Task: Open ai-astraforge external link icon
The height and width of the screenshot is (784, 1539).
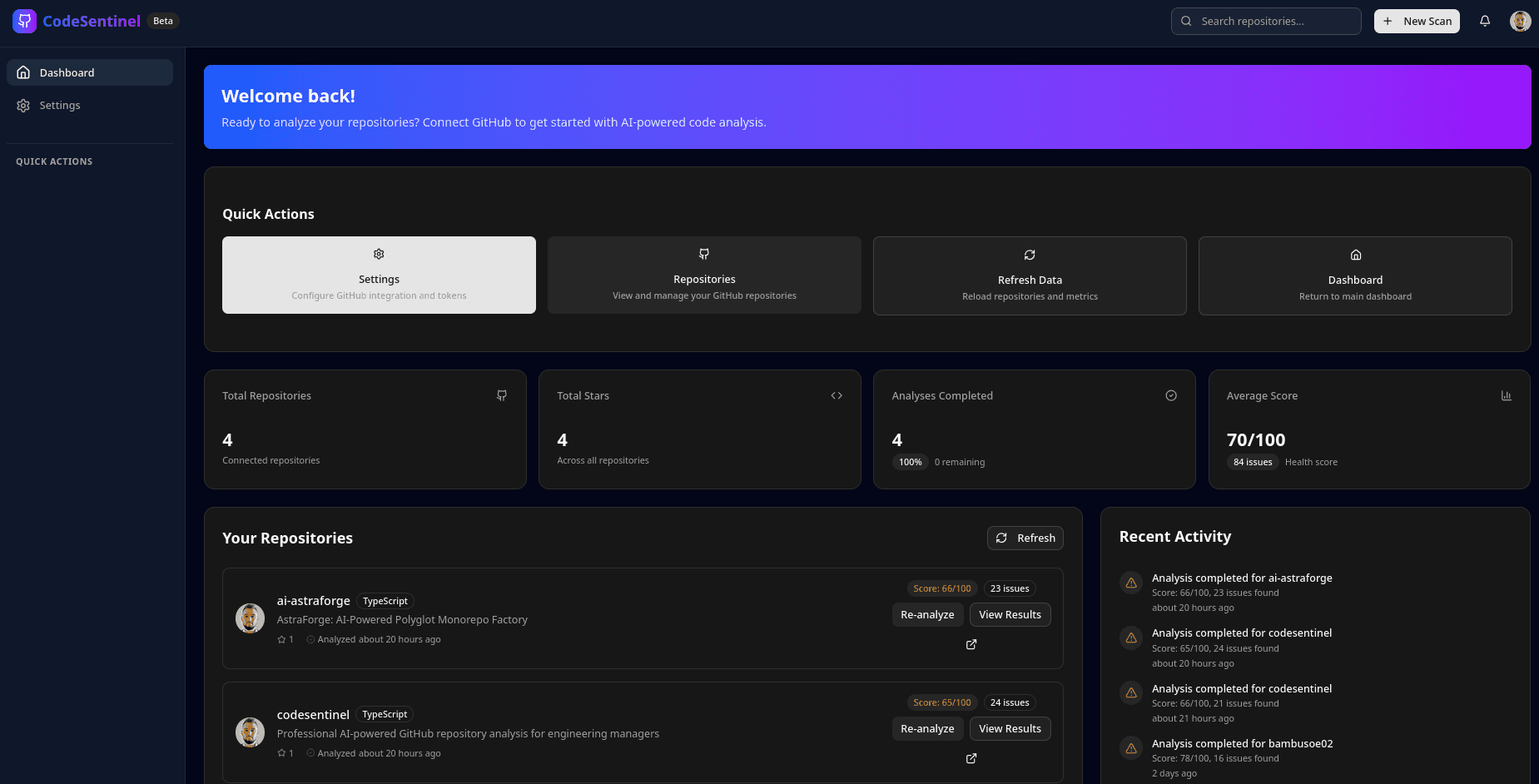Action: pos(971,644)
